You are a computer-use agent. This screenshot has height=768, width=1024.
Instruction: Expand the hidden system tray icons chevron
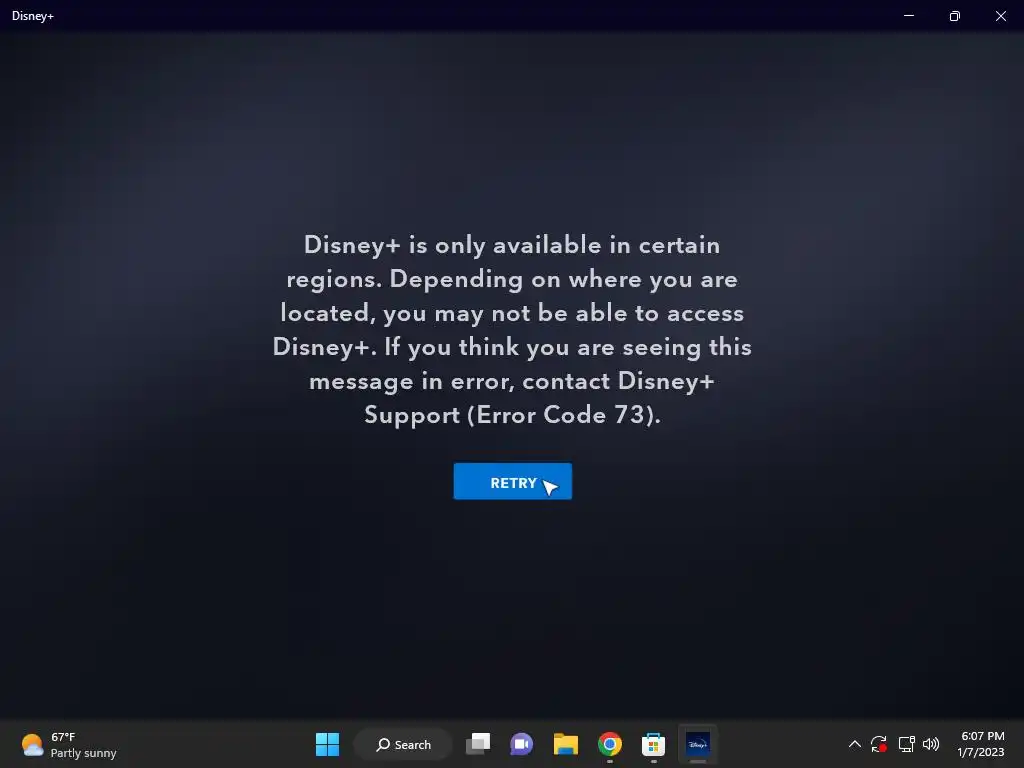coord(854,744)
